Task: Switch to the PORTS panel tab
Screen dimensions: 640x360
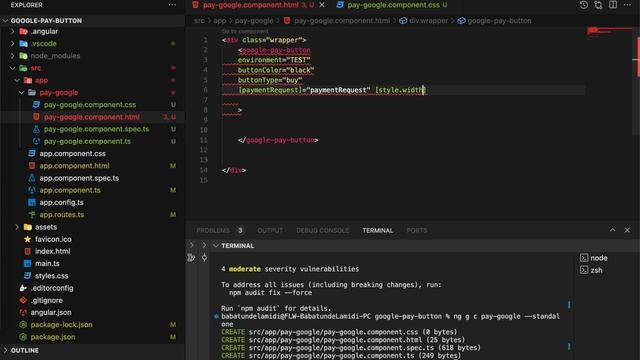Action: tap(417, 231)
